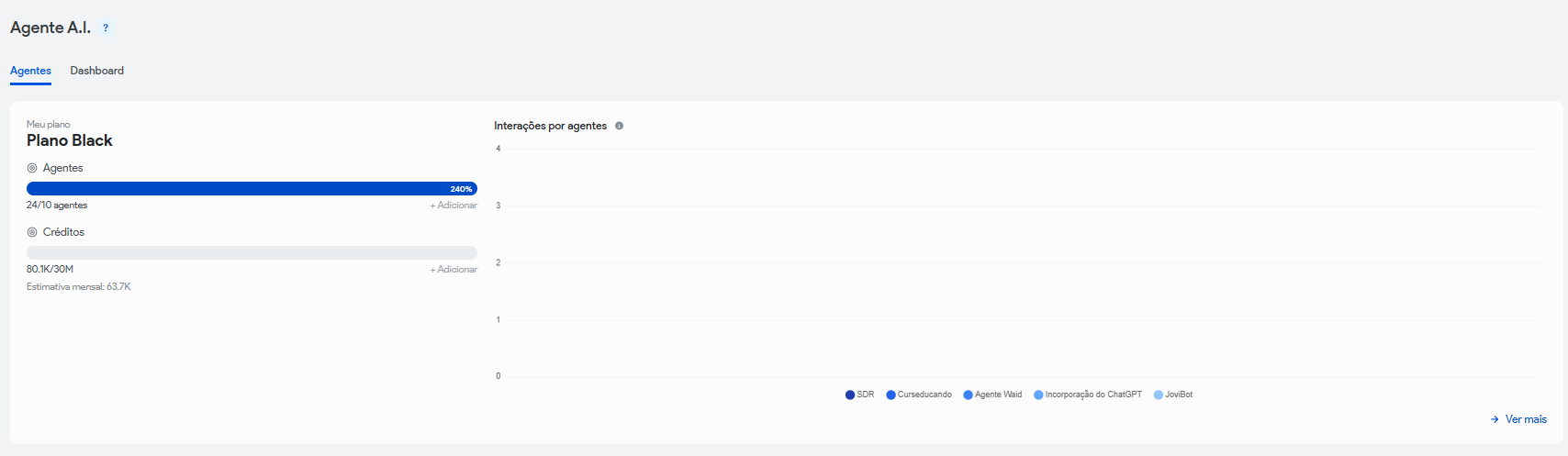The image size is (1568, 456).
Task: Click the grey credits usage bar
Action: (252, 252)
